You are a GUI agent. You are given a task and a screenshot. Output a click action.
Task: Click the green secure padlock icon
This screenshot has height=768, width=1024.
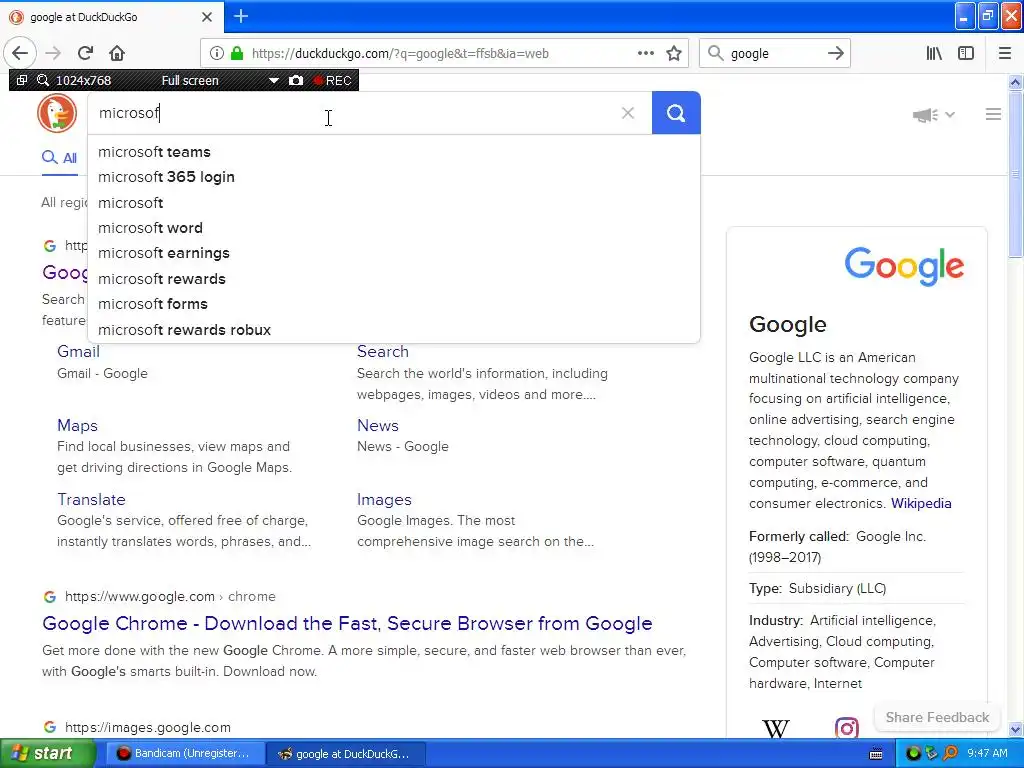pos(237,54)
